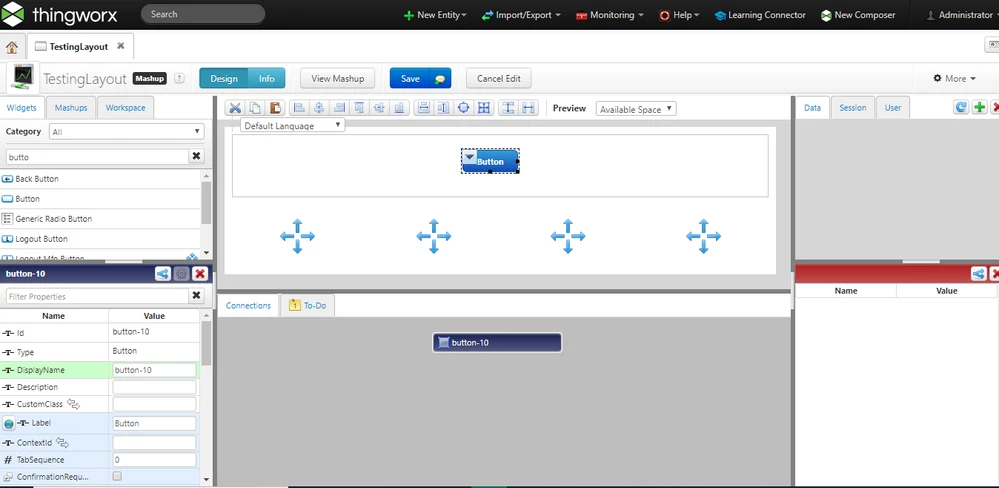The image size is (999, 488).
Task: Click the globe localization icon next to Label
Action: 9,424
